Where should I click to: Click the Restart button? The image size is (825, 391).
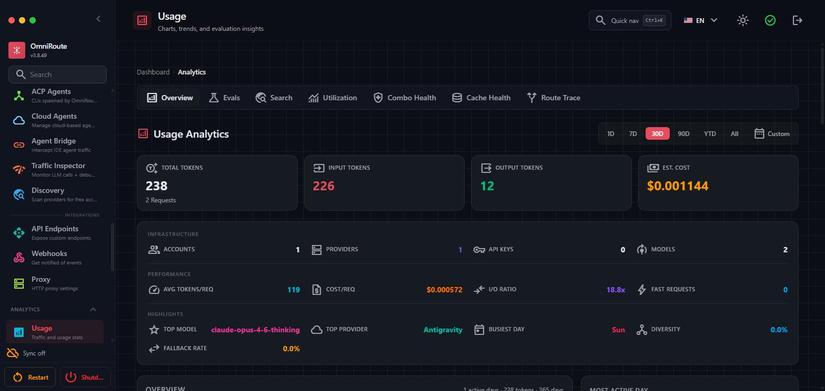[x=31, y=377]
